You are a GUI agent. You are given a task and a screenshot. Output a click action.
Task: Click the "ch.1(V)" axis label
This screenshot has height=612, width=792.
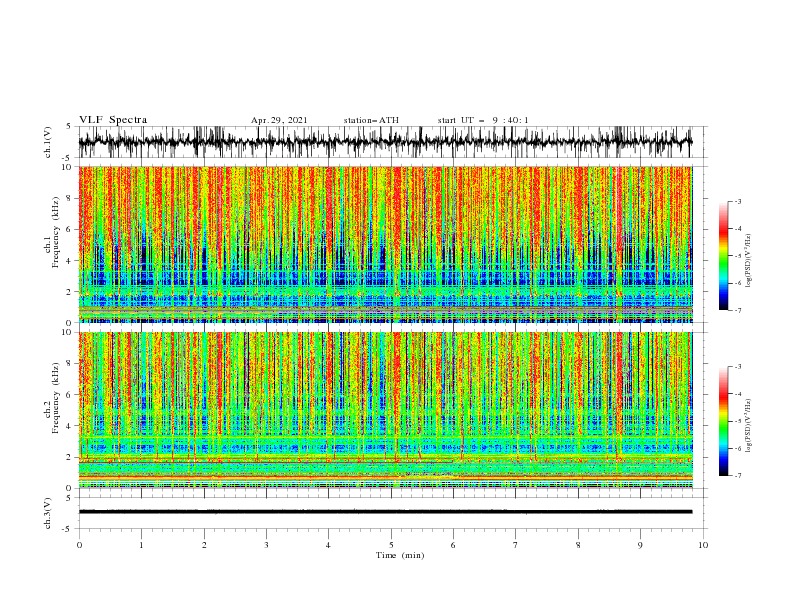[x=48, y=142]
